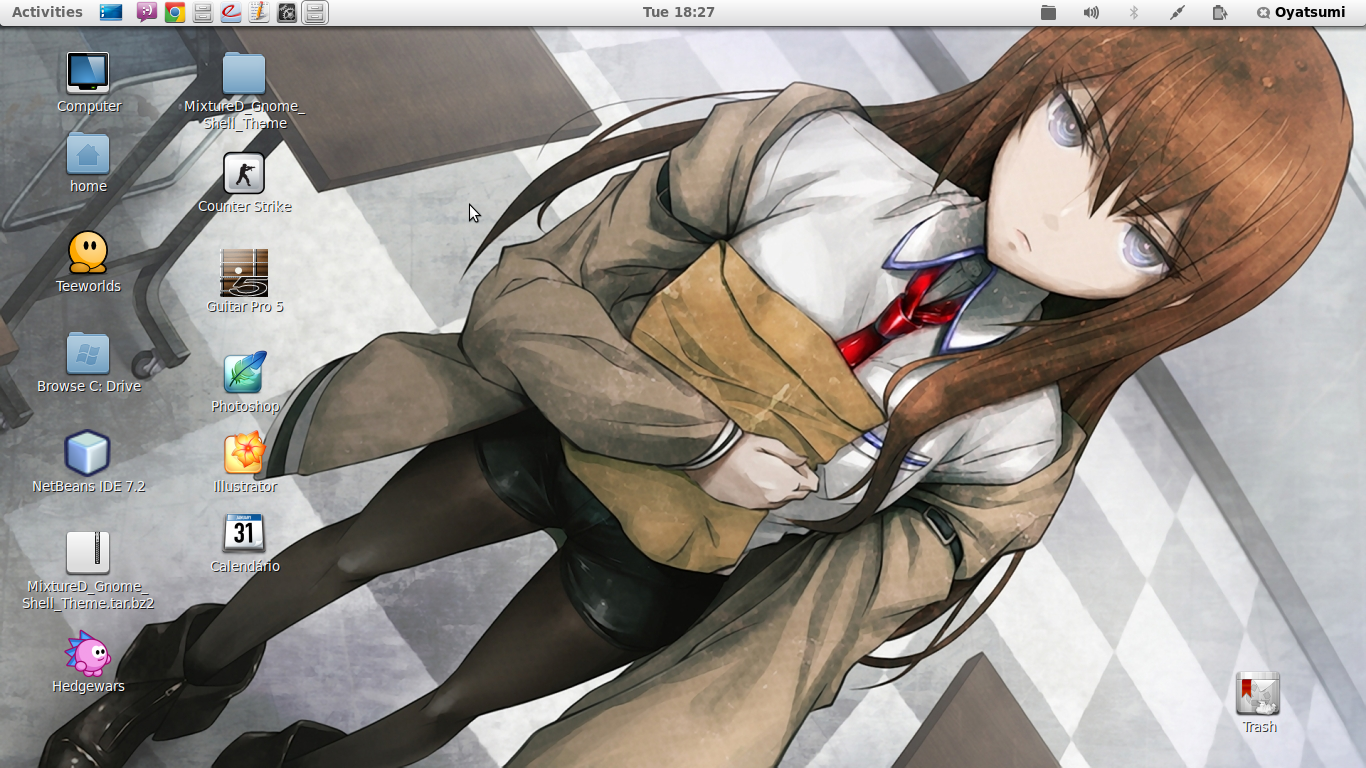Screen dimensions: 1366x768
Task: Click the outlined file cabinet icon after the gear
Action: point(315,12)
